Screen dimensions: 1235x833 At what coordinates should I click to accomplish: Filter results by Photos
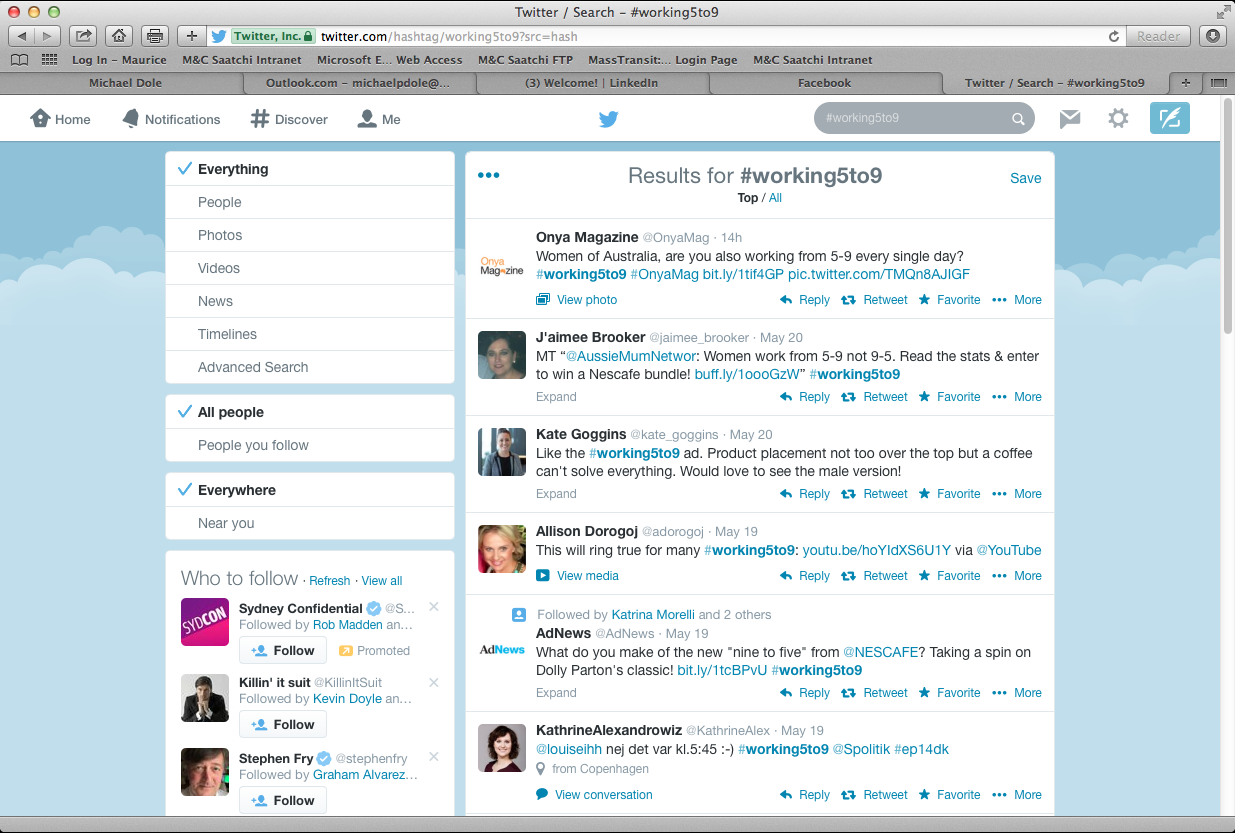(x=310, y=235)
